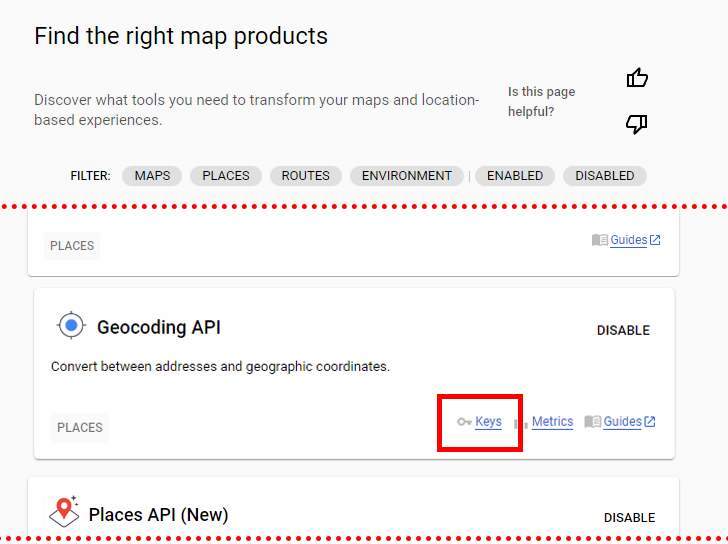The height and width of the screenshot is (544, 728).
Task: Select the PLACES filter chip
Action: [226, 176]
